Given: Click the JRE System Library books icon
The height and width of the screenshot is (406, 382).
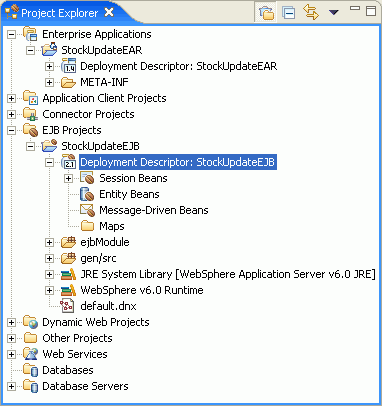Looking at the screenshot, I should point(69,274).
